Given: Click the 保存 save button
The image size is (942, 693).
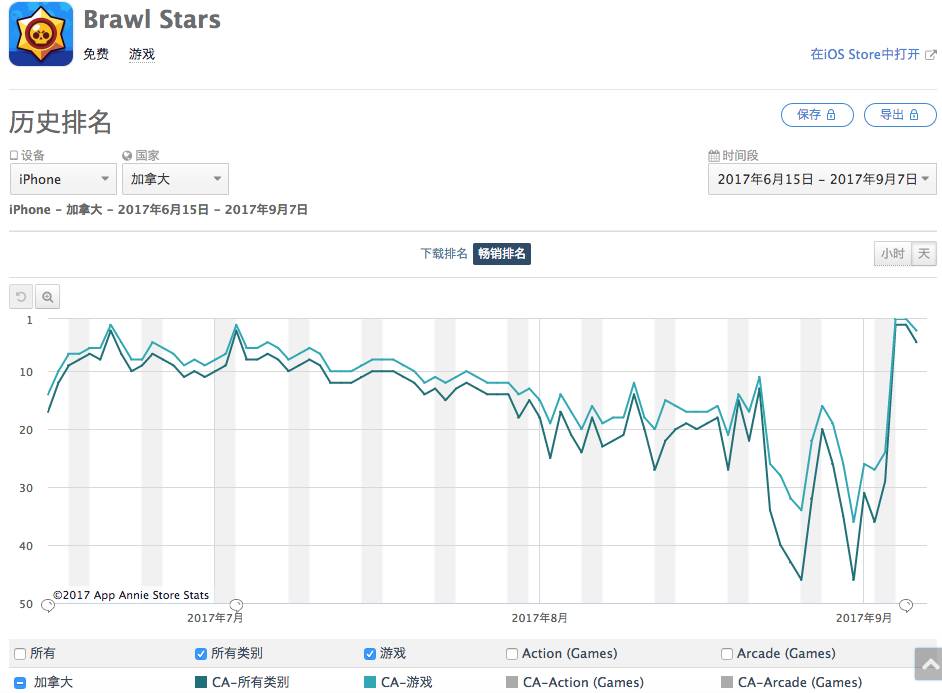Looking at the screenshot, I should (x=816, y=115).
